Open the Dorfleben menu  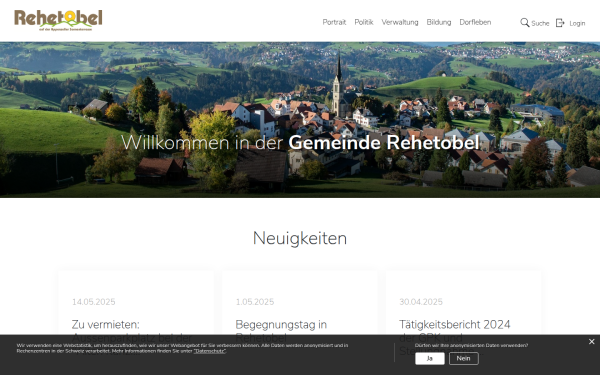click(x=475, y=22)
